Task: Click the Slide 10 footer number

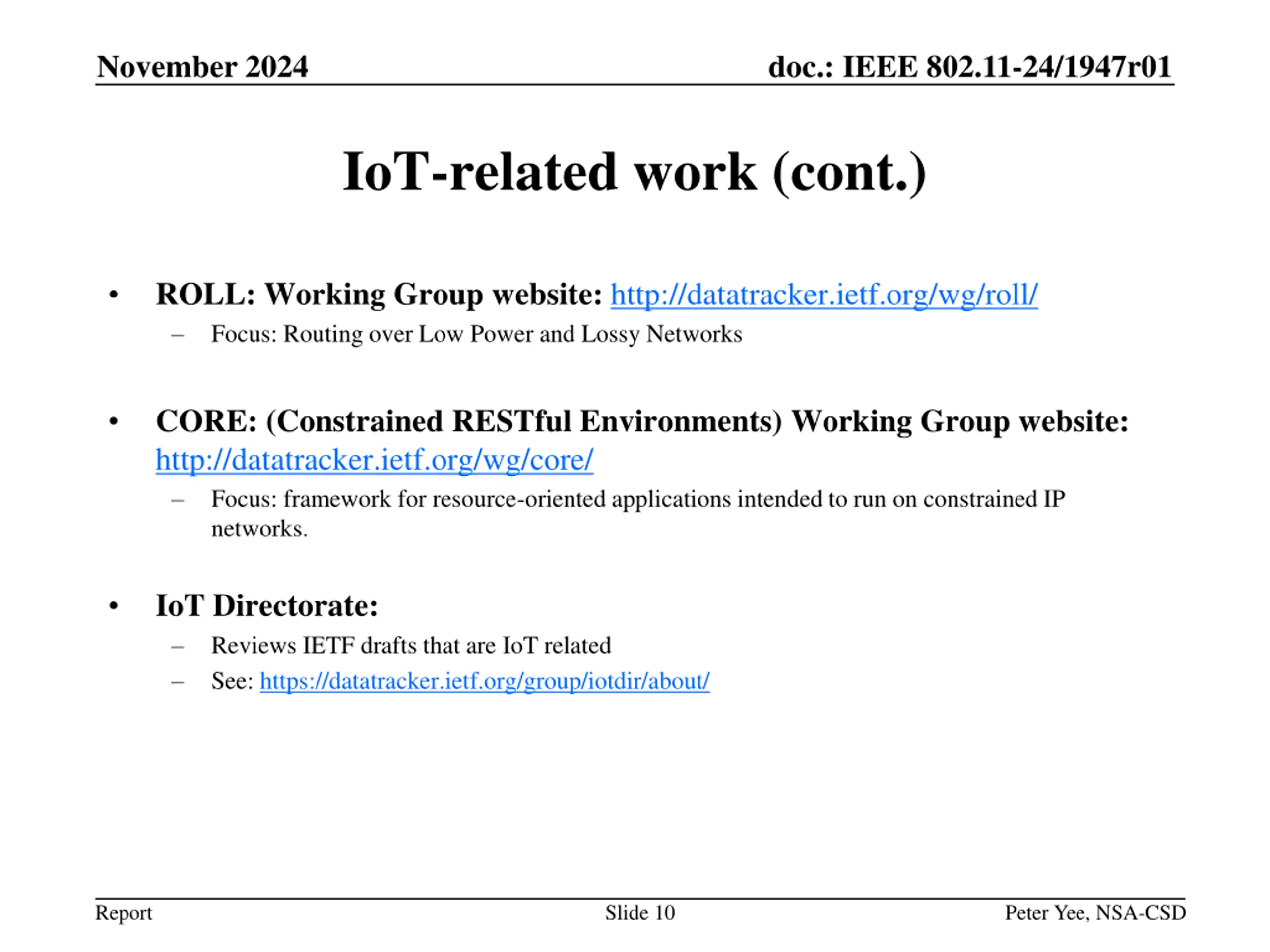Action: pyautogui.click(x=639, y=912)
